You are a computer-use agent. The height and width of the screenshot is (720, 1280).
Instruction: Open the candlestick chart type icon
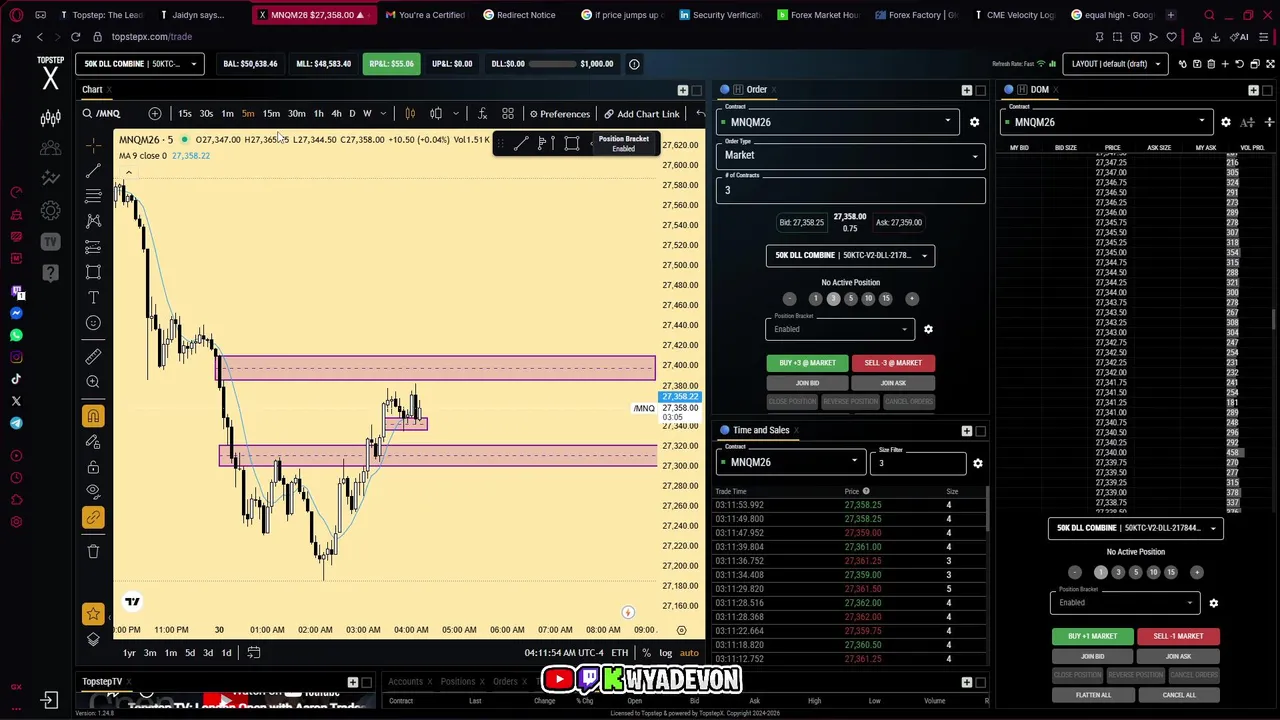pyautogui.click(x=410, y=114)
